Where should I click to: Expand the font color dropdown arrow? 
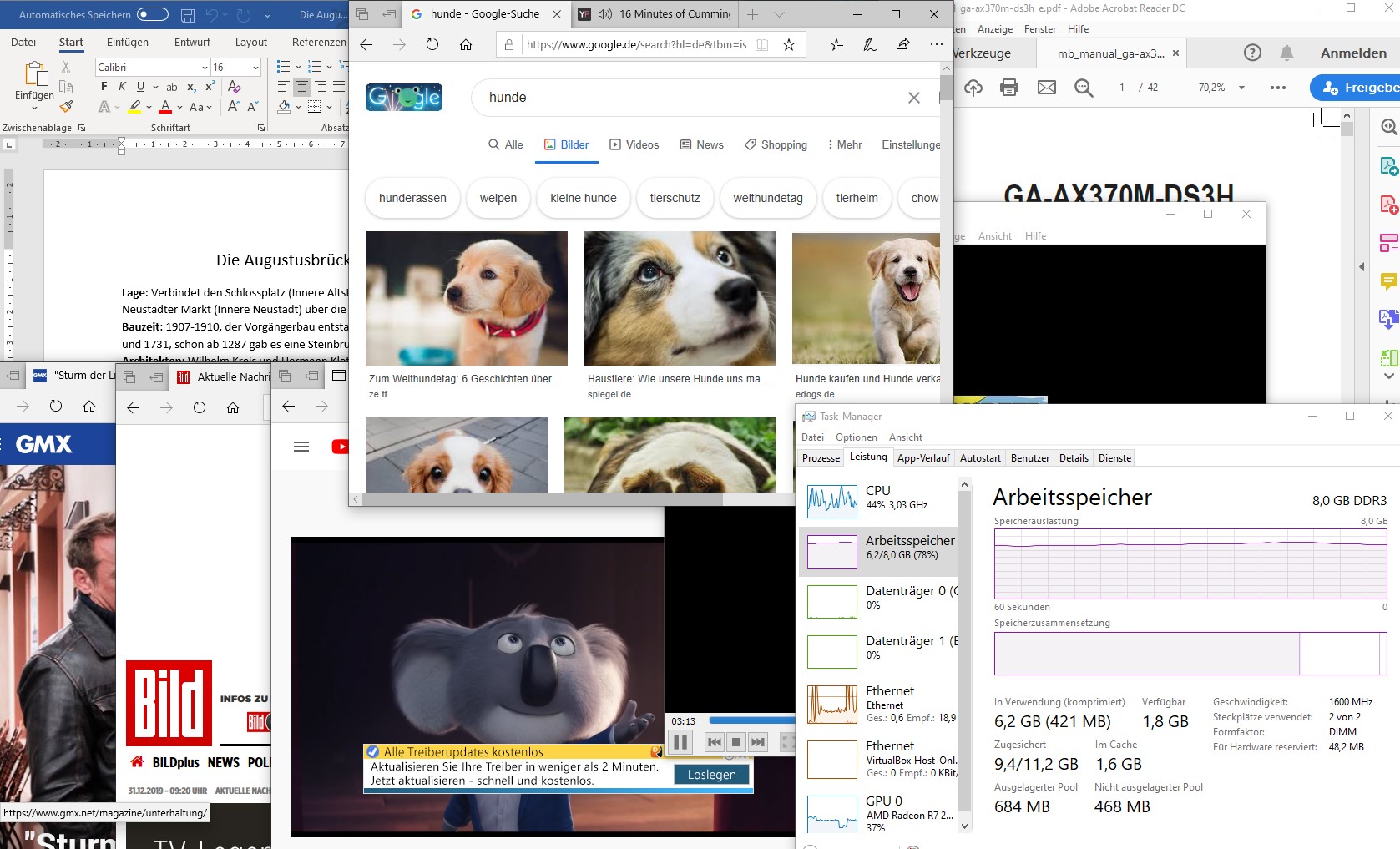[179, 107]
